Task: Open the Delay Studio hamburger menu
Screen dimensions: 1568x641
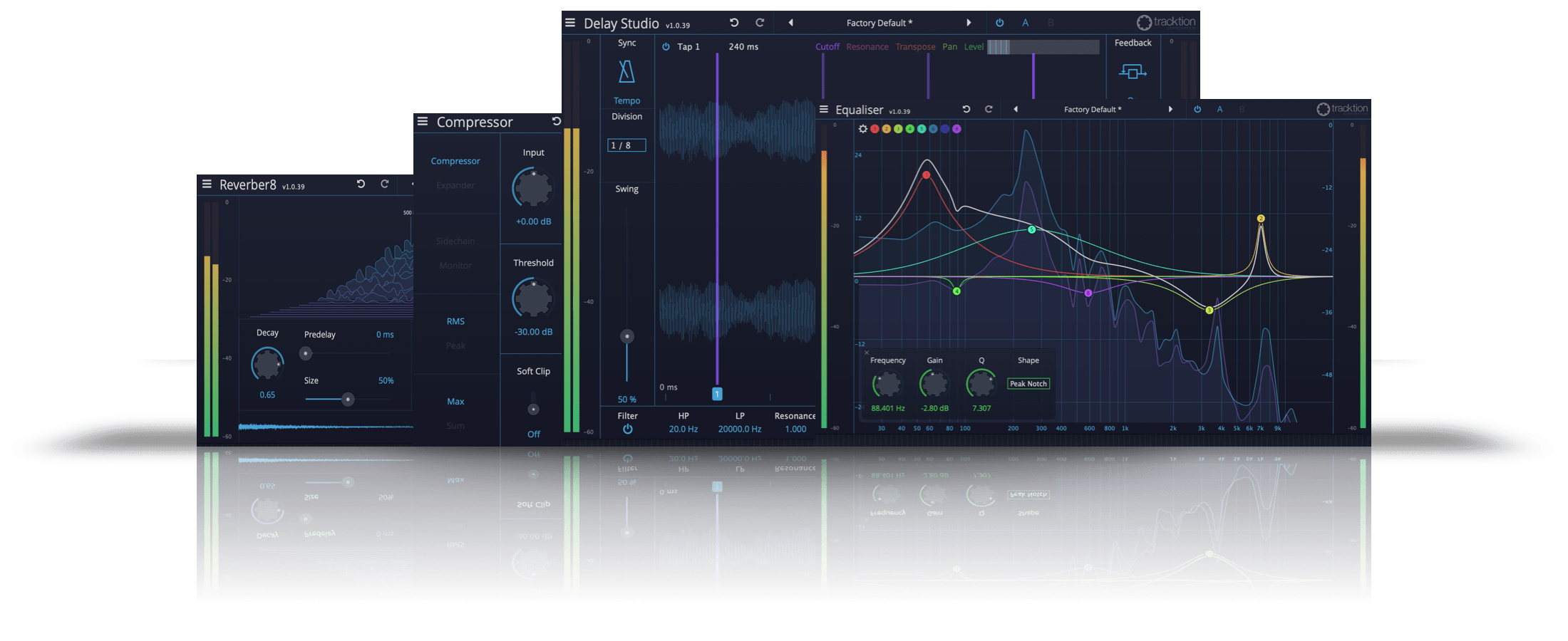Action: coord(570,23)
